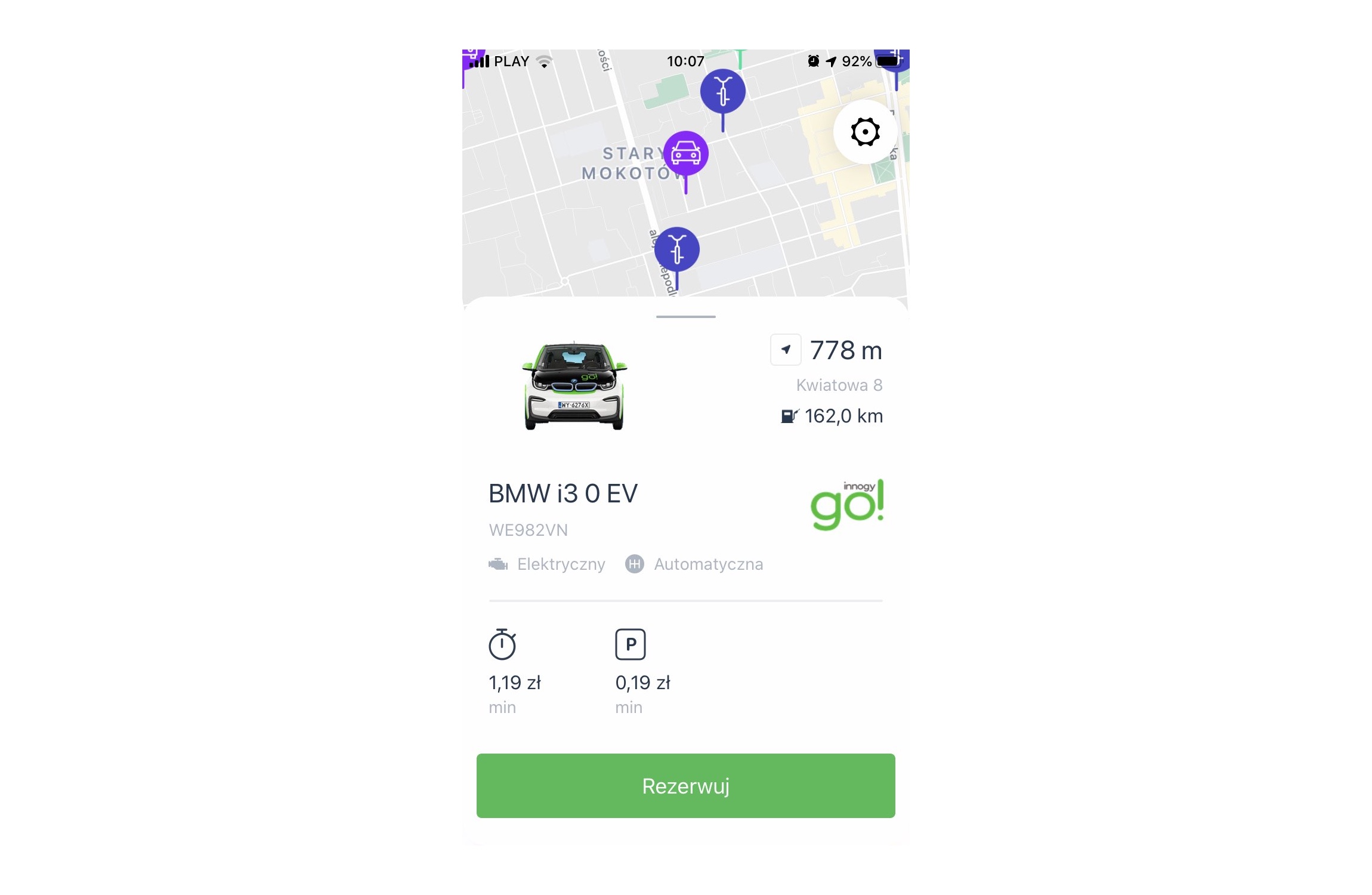The width and height of the screenshot is (1372, 895).
Task: Tap the innogy go! logo
Action: coord(847,505)
